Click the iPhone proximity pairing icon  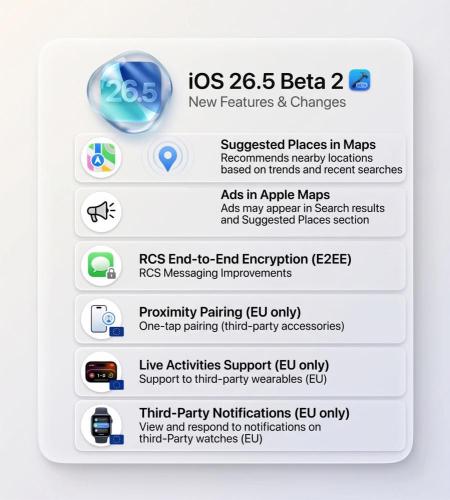101,319
